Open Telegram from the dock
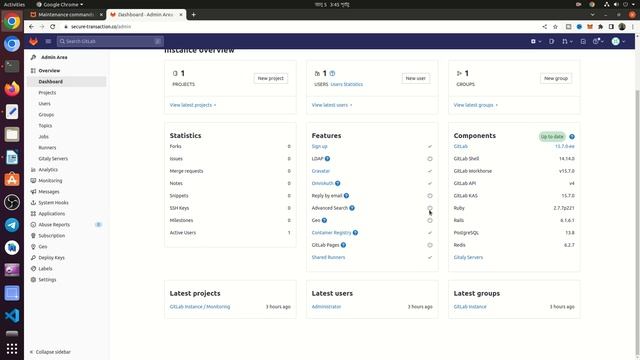 [x=12, y=225]
